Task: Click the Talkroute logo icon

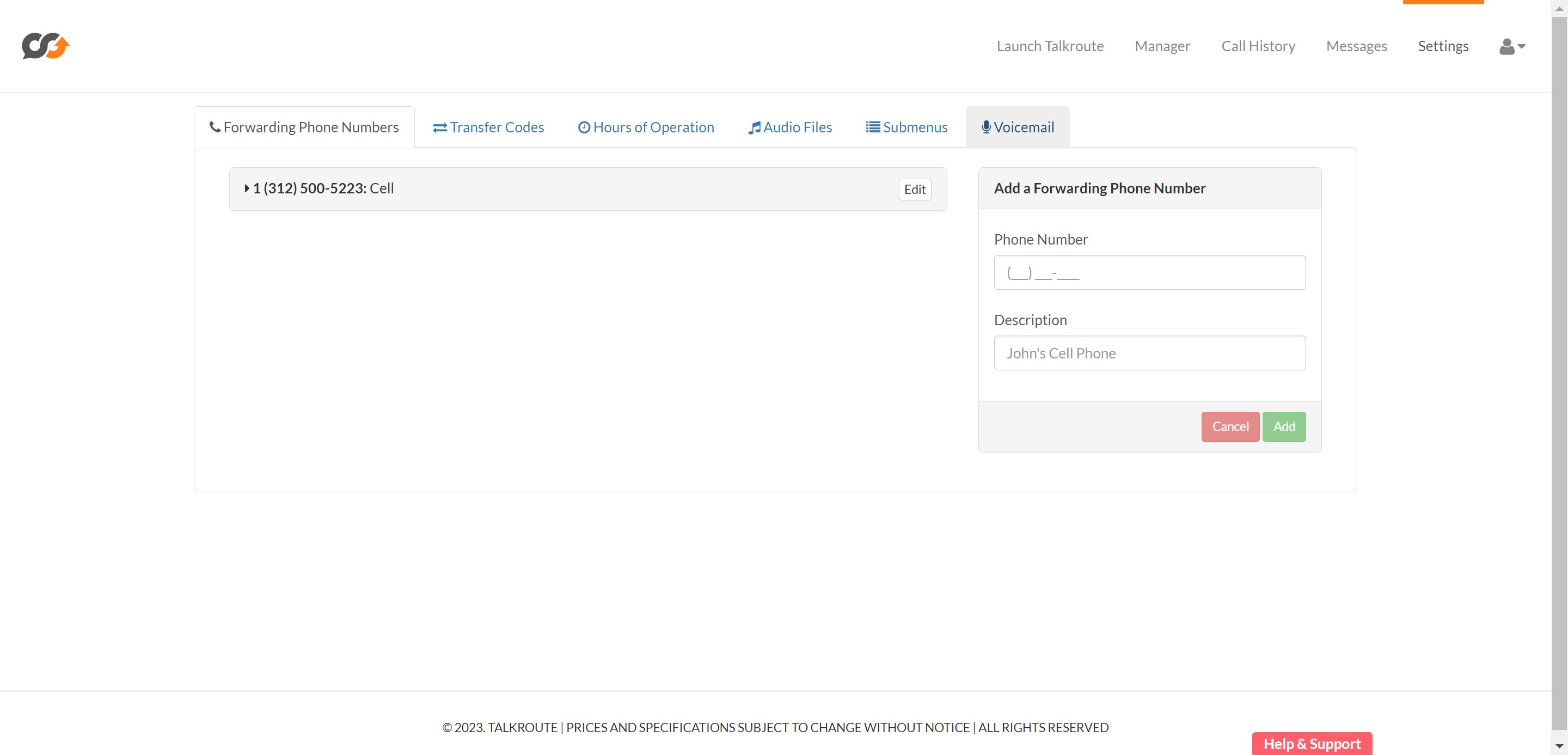Action: coord(46,46)
